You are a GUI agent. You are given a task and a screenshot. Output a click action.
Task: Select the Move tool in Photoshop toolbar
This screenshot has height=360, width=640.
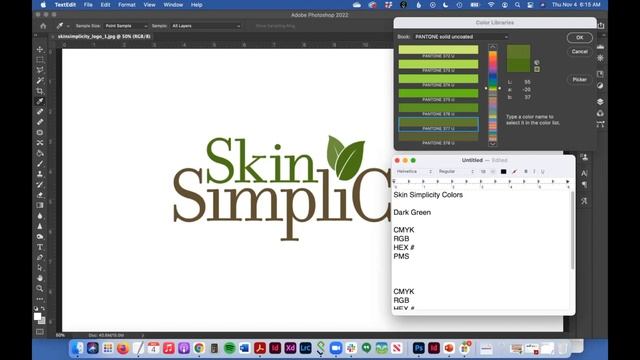40,49
